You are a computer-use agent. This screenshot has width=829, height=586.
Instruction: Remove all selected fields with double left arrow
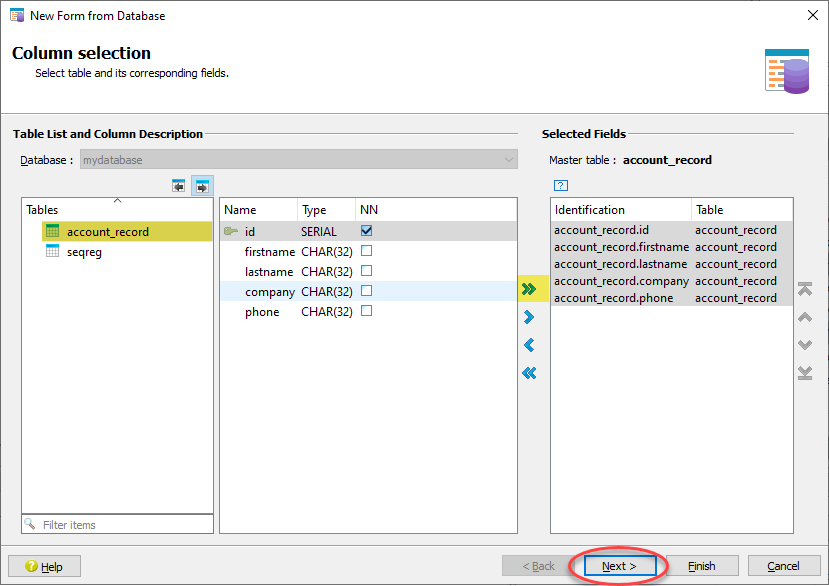tap(531, 372)
